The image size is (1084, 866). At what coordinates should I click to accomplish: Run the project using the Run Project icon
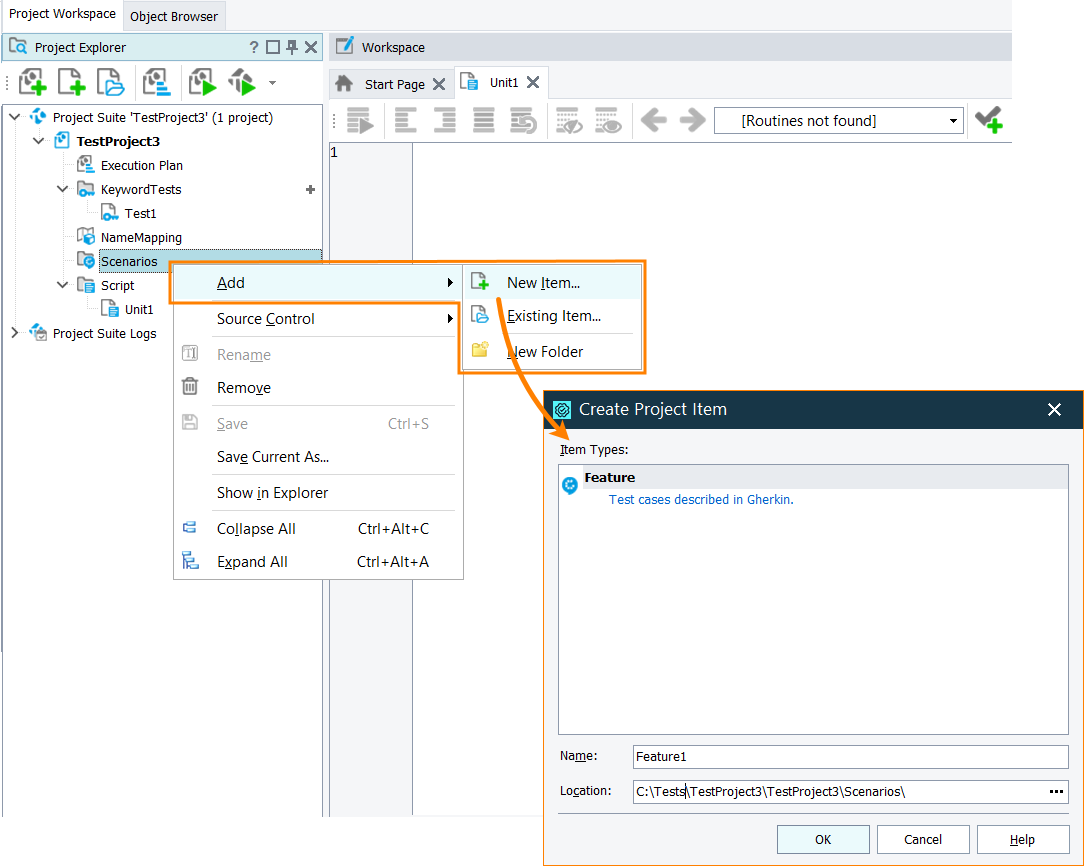pyautogui.click(x=202, y=82)
